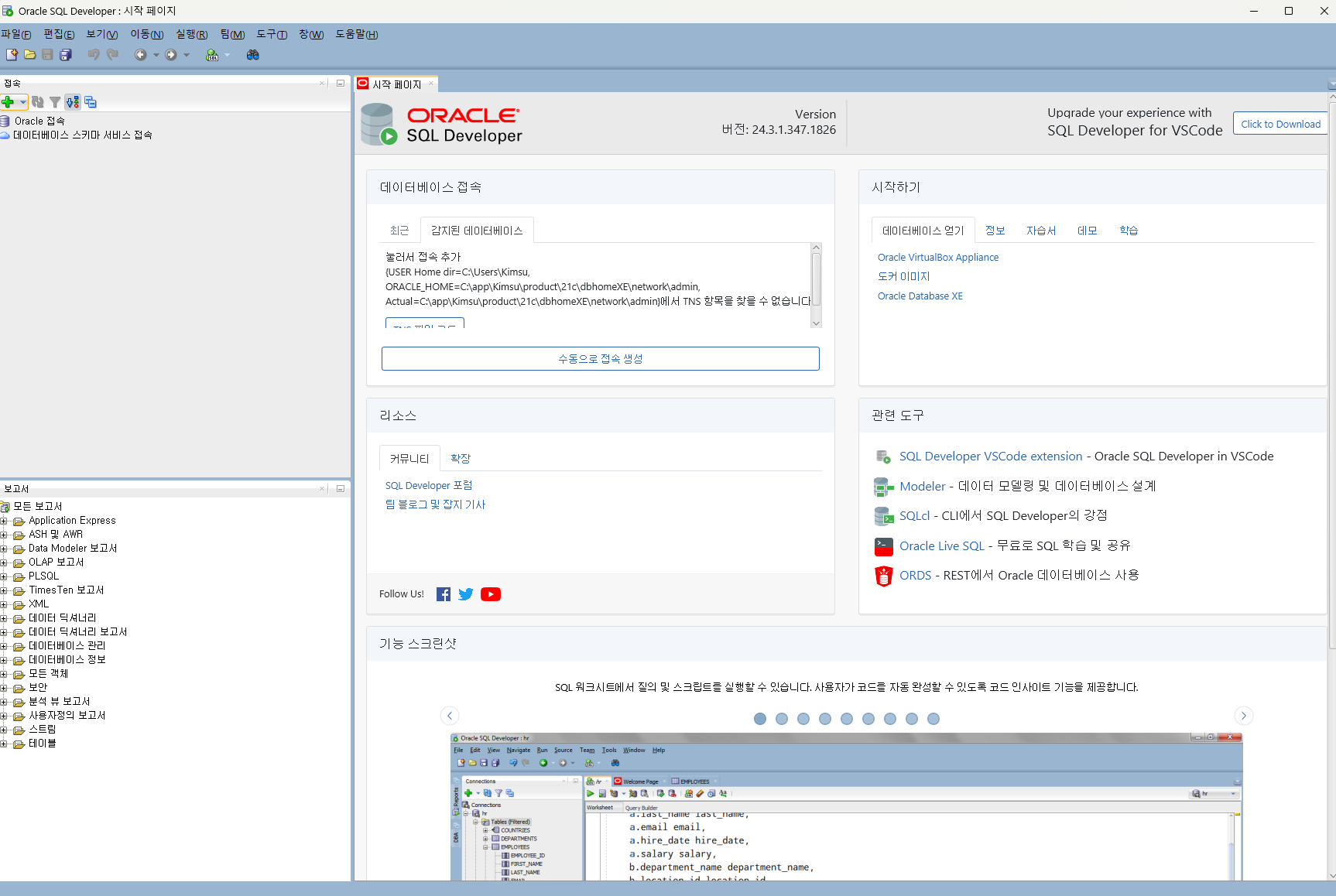1336x896 pixels.
Task: Click the Undo toolbar icon
Action: (x=94, y=55)
